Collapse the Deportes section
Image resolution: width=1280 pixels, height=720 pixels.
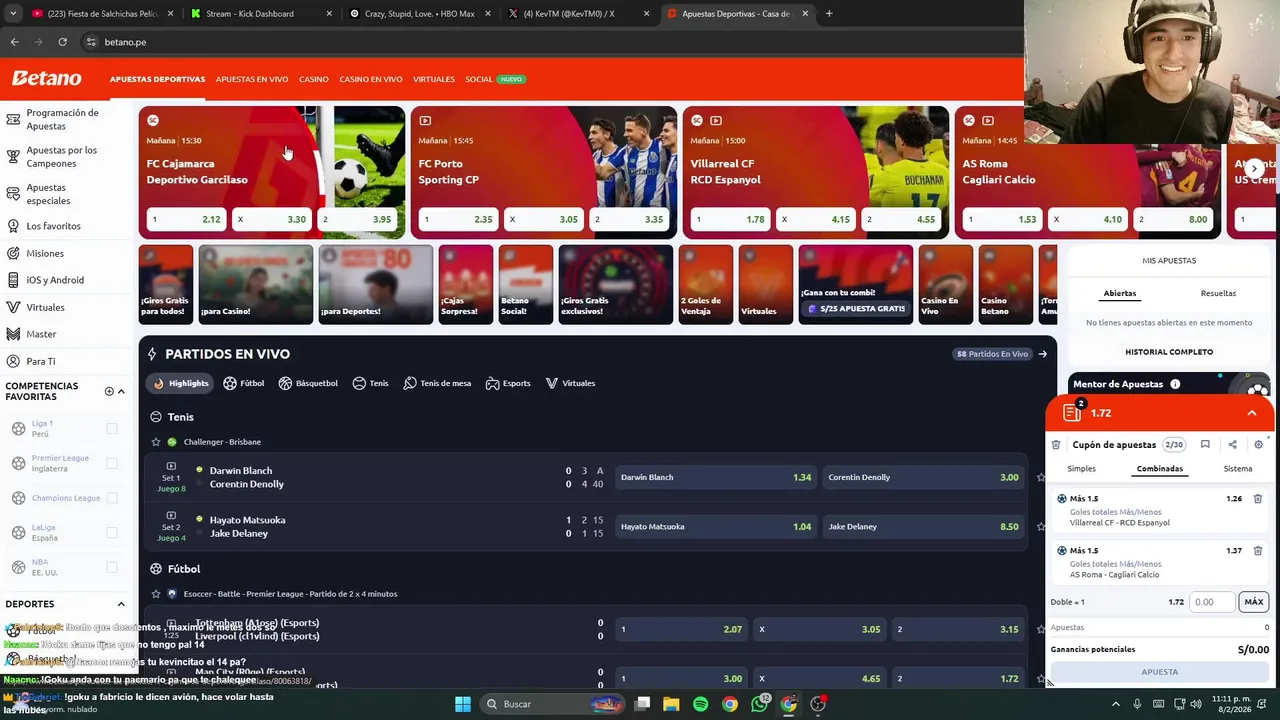click(x=121, y=604)
